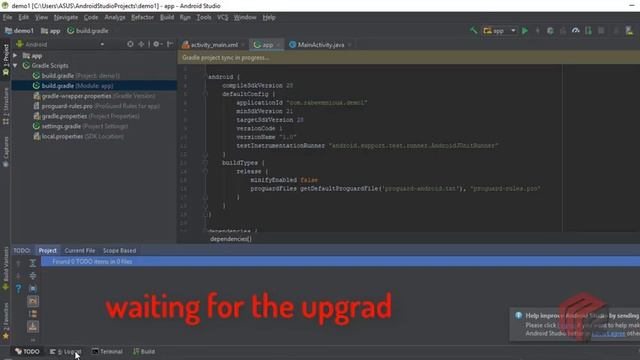Image resolution: width=640 pixels, height=360 pixels.
Task: Select gradle.properties (Project Properties) file
Action: coord(86,116)
